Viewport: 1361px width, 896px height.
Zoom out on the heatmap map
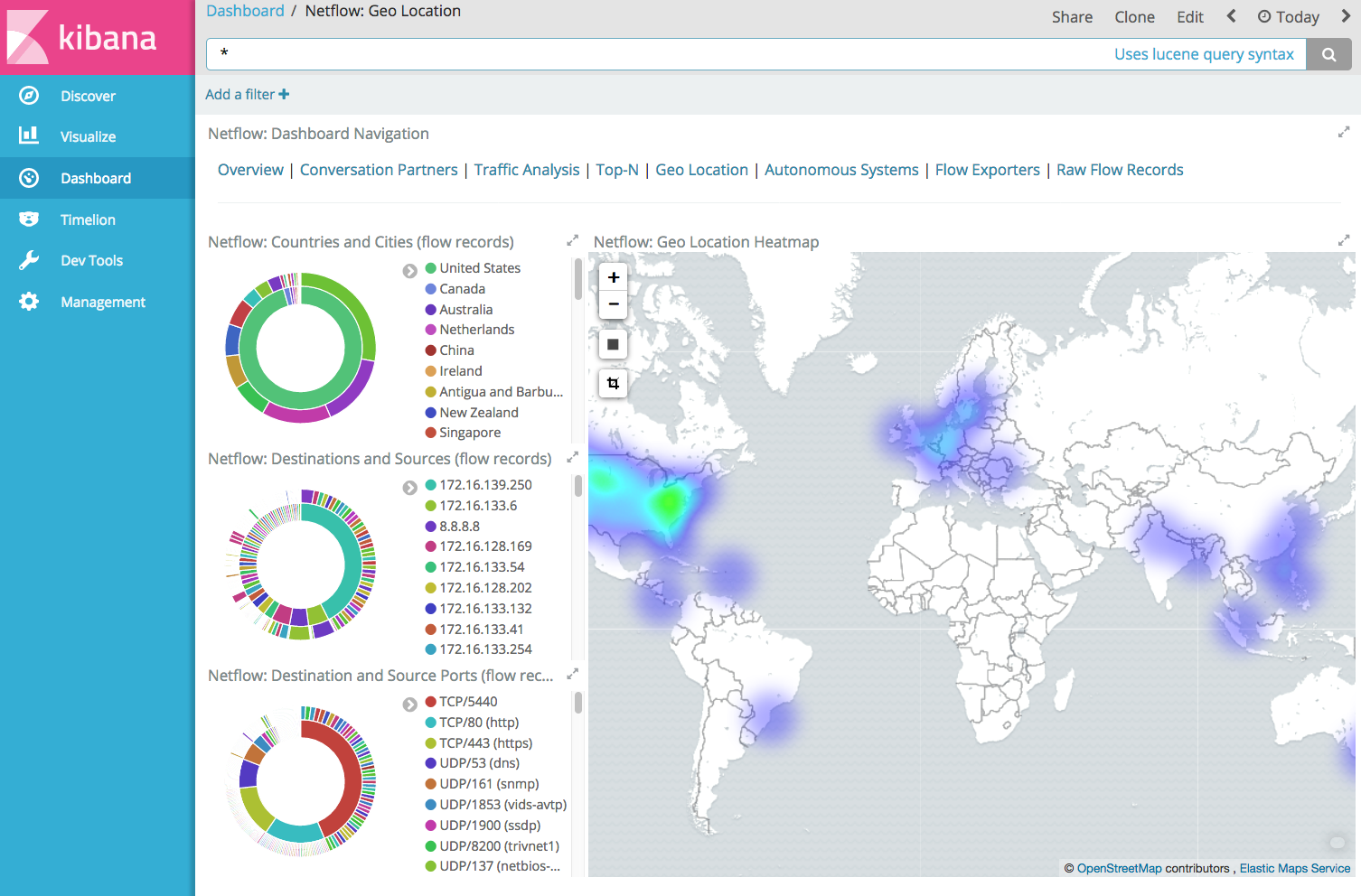613,304
